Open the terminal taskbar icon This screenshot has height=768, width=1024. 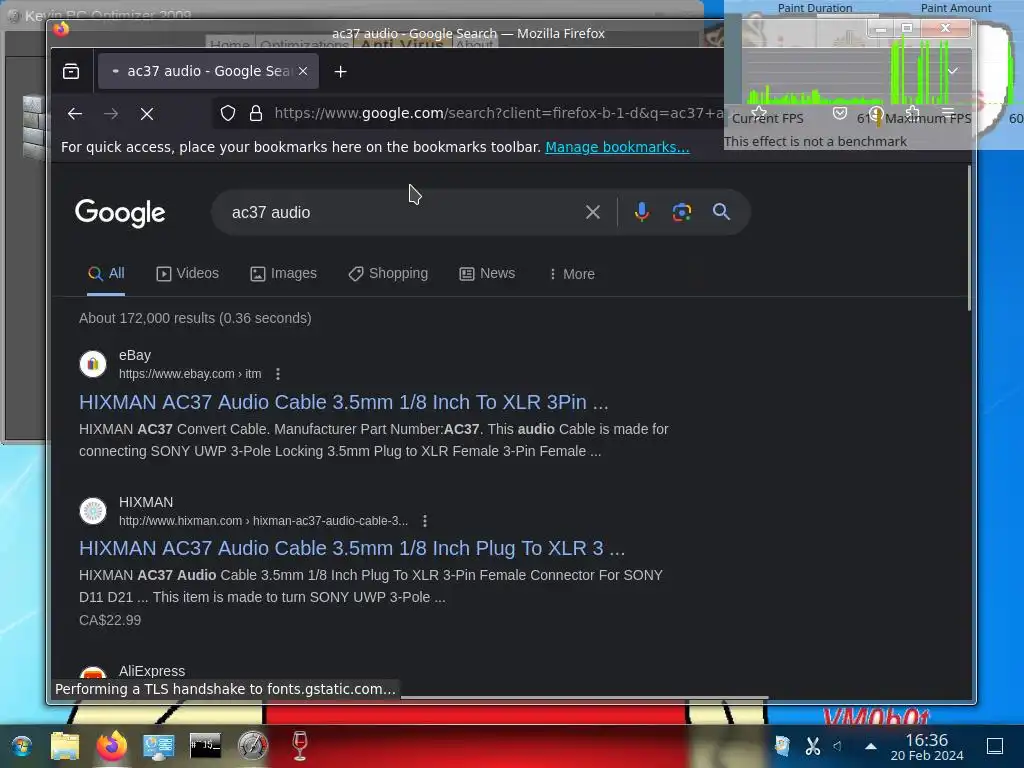tap(205, 746)
